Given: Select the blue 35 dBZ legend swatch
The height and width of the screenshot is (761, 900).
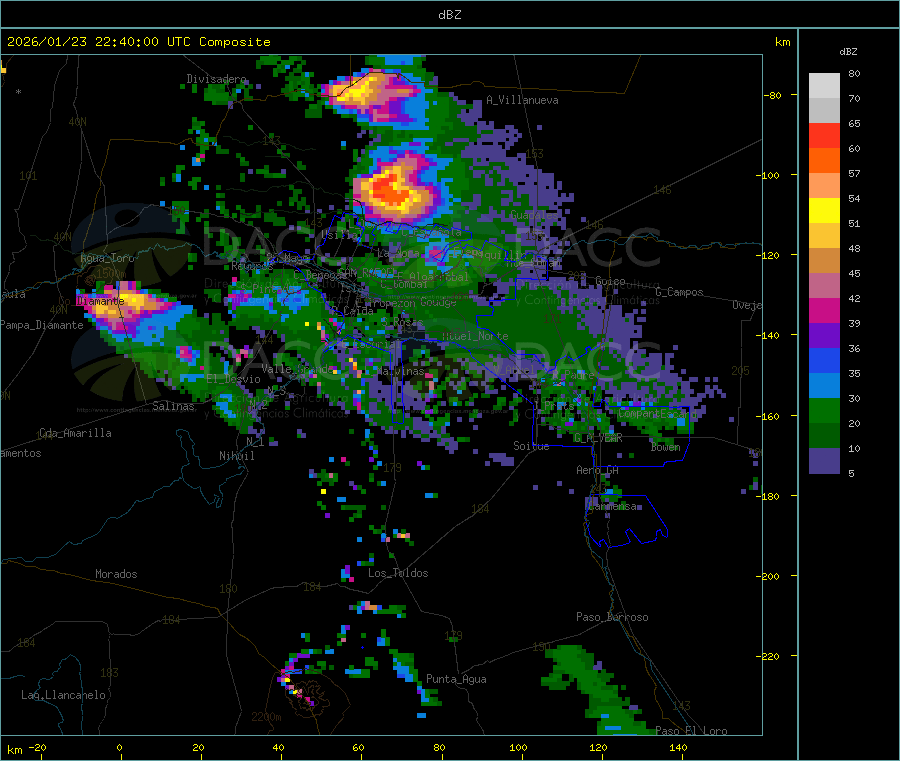Looking at the screenshot, I should click(824, 360).
